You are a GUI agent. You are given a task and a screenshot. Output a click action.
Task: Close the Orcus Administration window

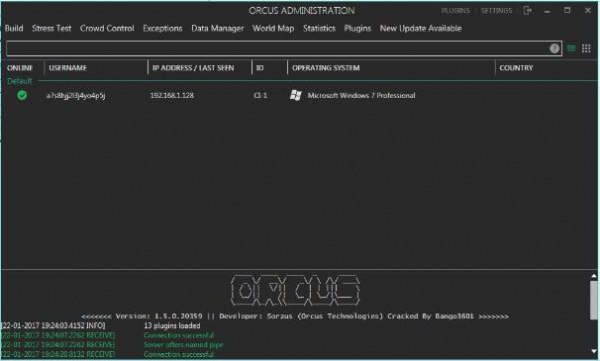pyautogui.click(x=588, y=10)
